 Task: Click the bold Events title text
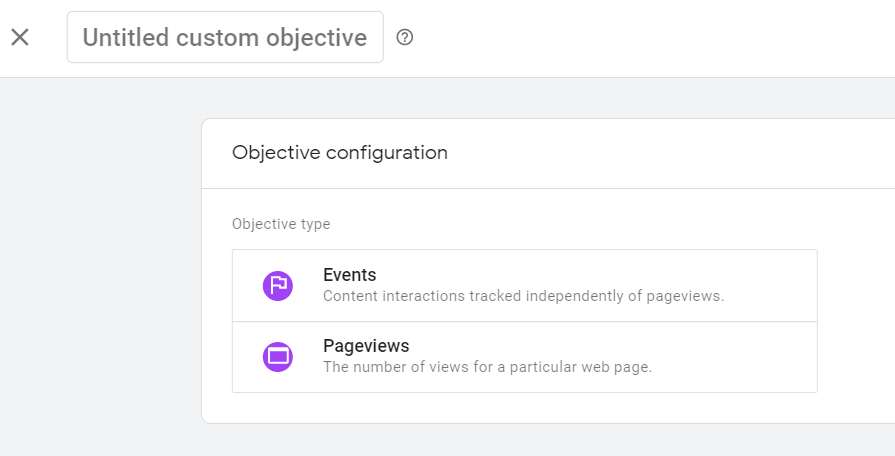click(x=349, y=275)
